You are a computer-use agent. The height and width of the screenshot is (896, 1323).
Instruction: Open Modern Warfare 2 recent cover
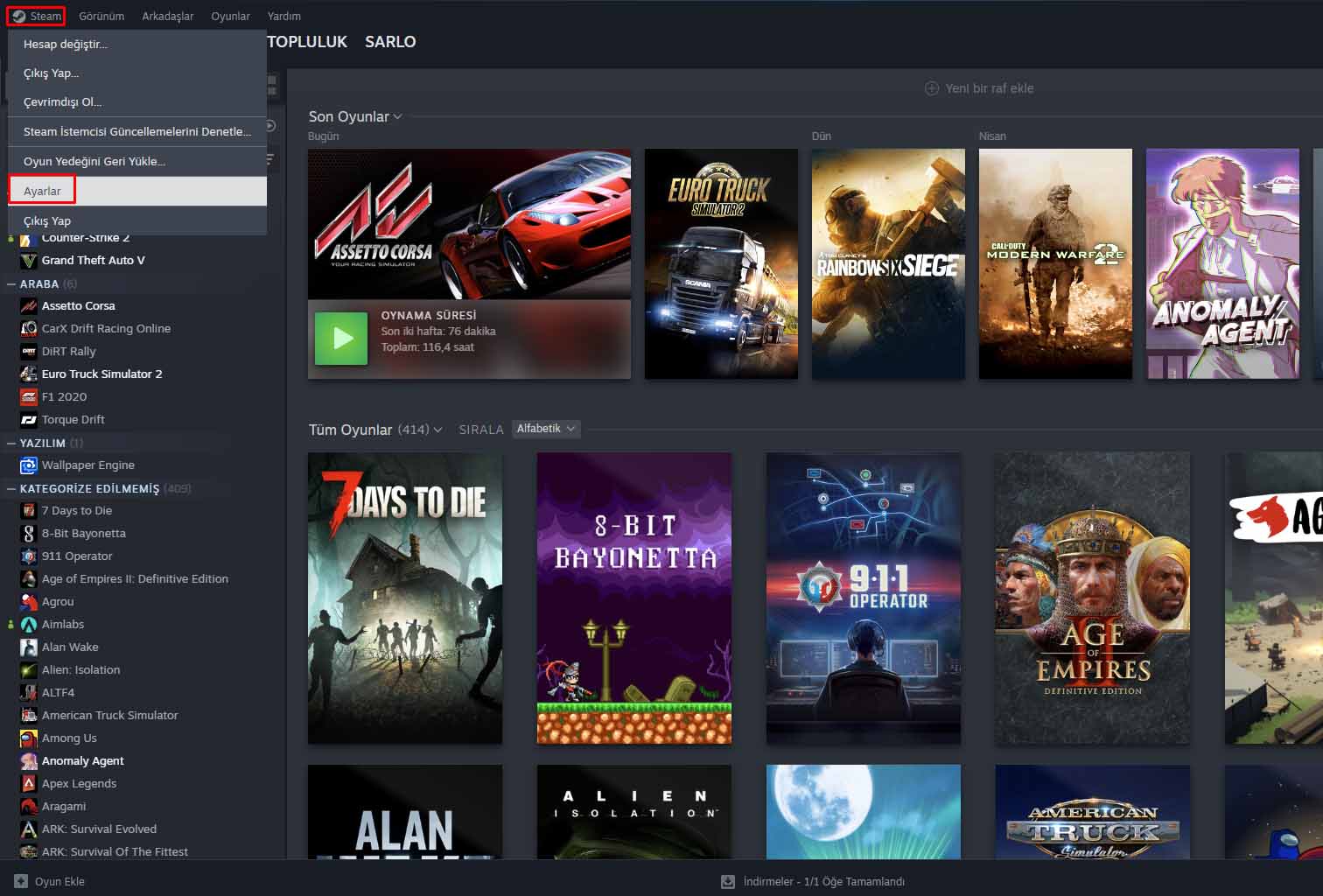pyautogui.click(x=1055, y=263)
